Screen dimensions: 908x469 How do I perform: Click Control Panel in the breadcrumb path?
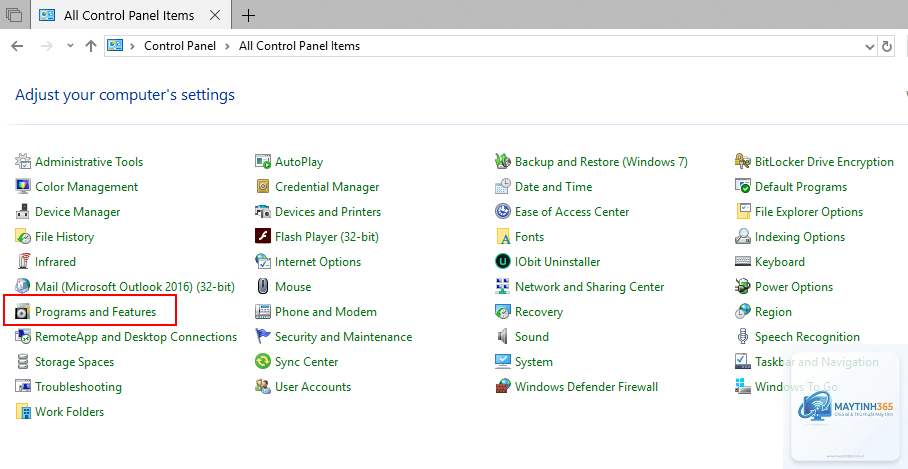coord(180,46)
